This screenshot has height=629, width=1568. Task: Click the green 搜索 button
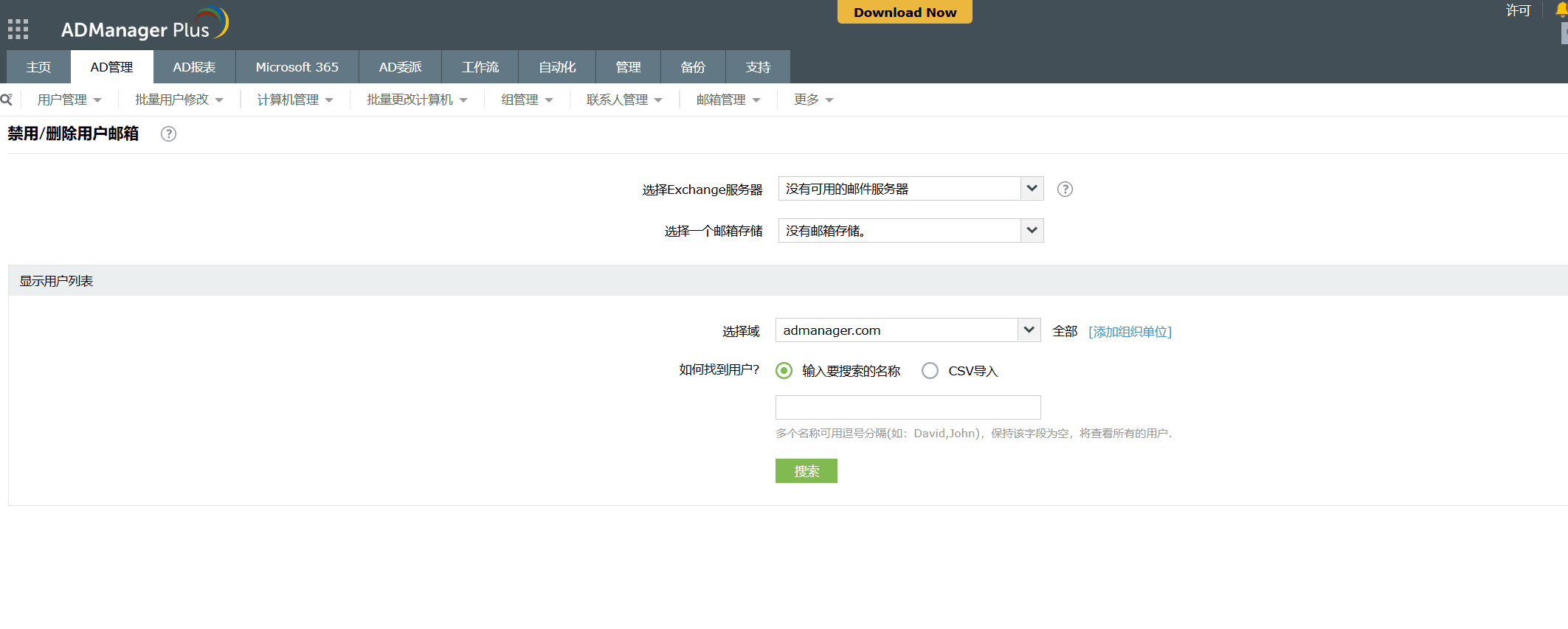806,471
